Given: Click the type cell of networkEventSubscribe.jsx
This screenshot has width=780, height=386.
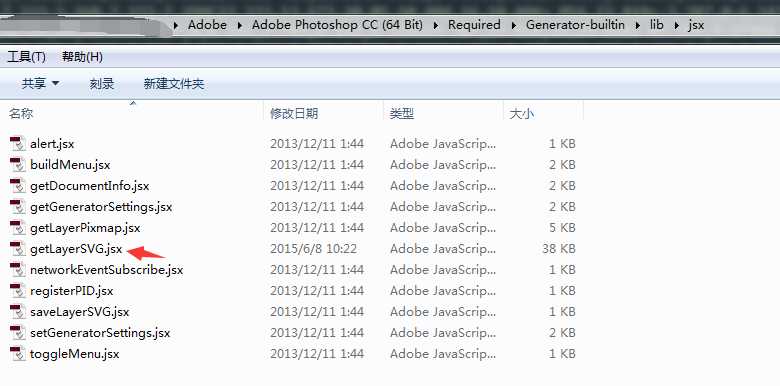Looking at the screenshot, I should pos(443,270).
